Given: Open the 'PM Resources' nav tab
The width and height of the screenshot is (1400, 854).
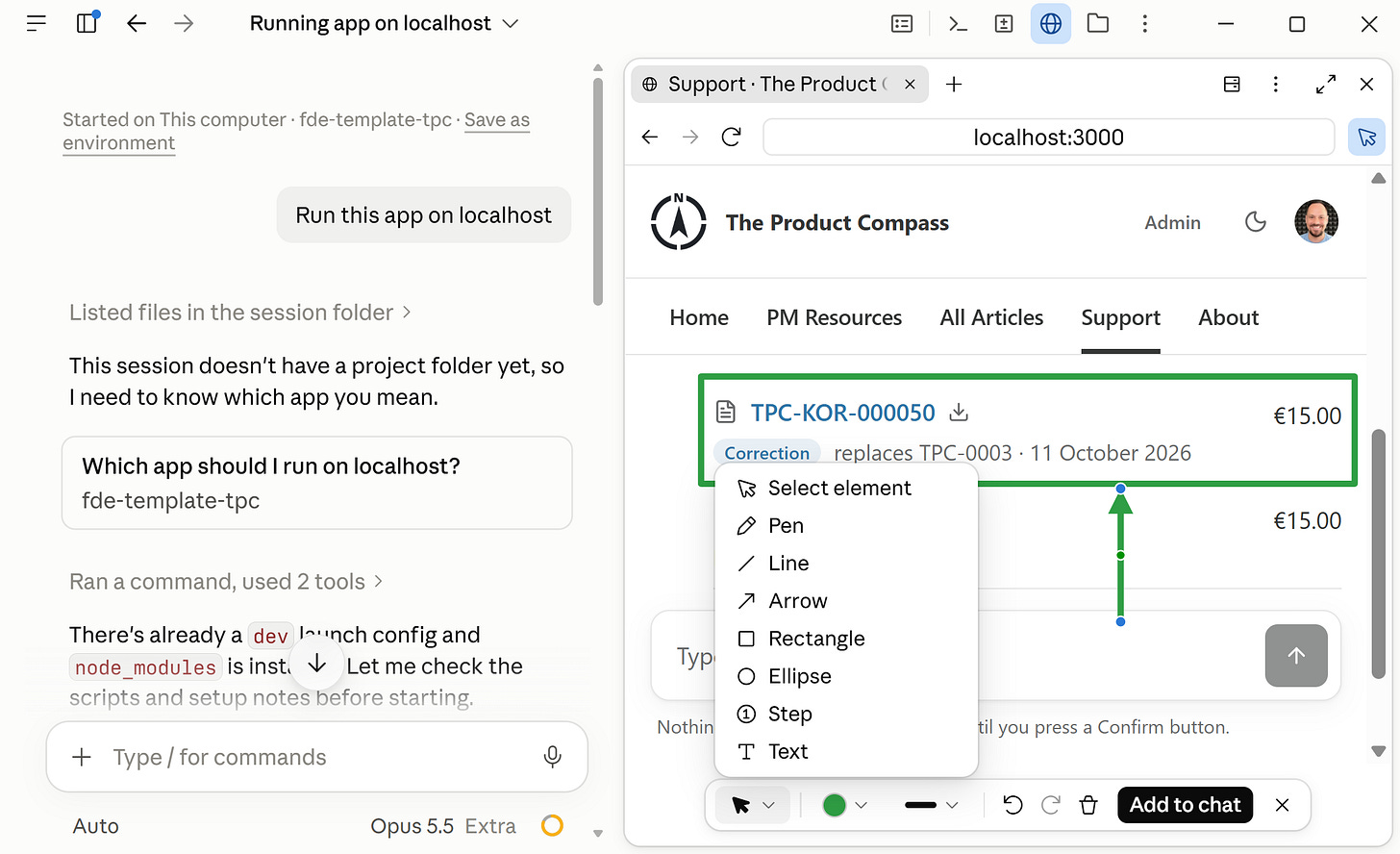Looking at the screenshot, I should click(835, 318).
